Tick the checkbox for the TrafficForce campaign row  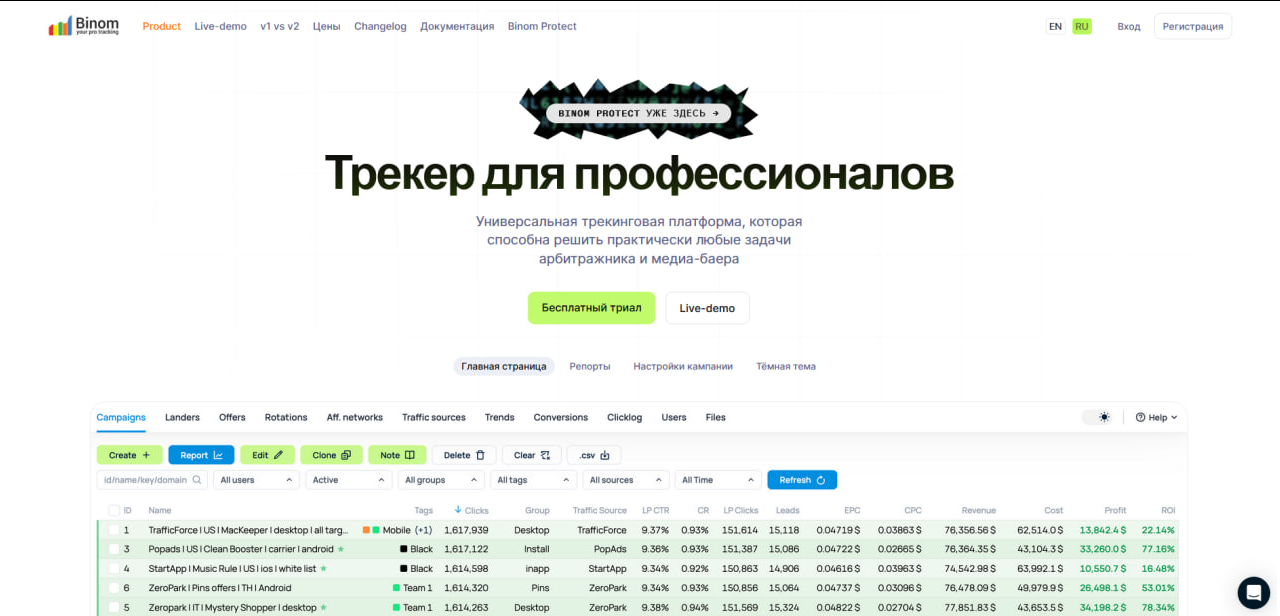click(x=114, y=530)
